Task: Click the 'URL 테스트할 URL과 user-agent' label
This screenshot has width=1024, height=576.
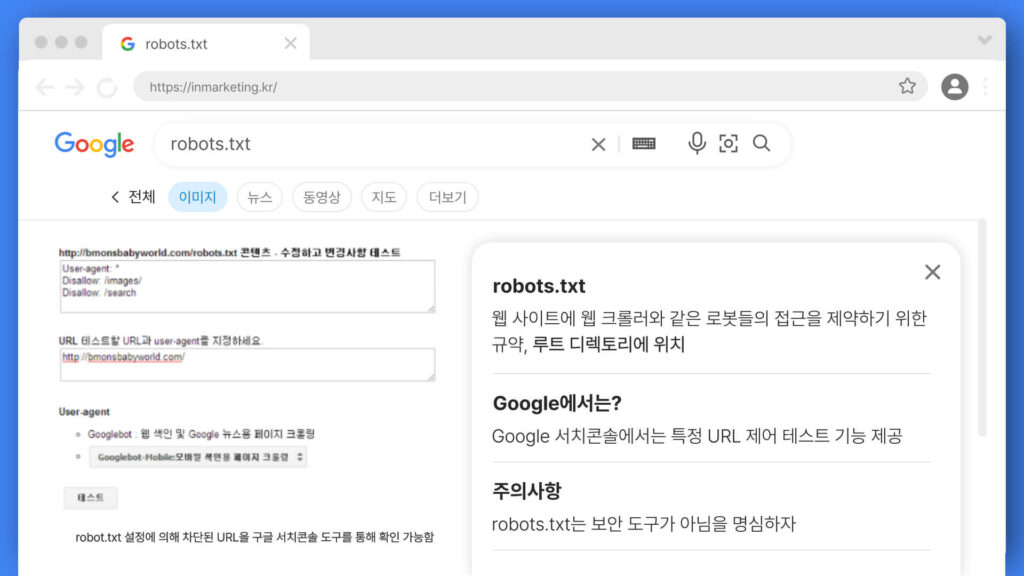Action: click(160, 340)
